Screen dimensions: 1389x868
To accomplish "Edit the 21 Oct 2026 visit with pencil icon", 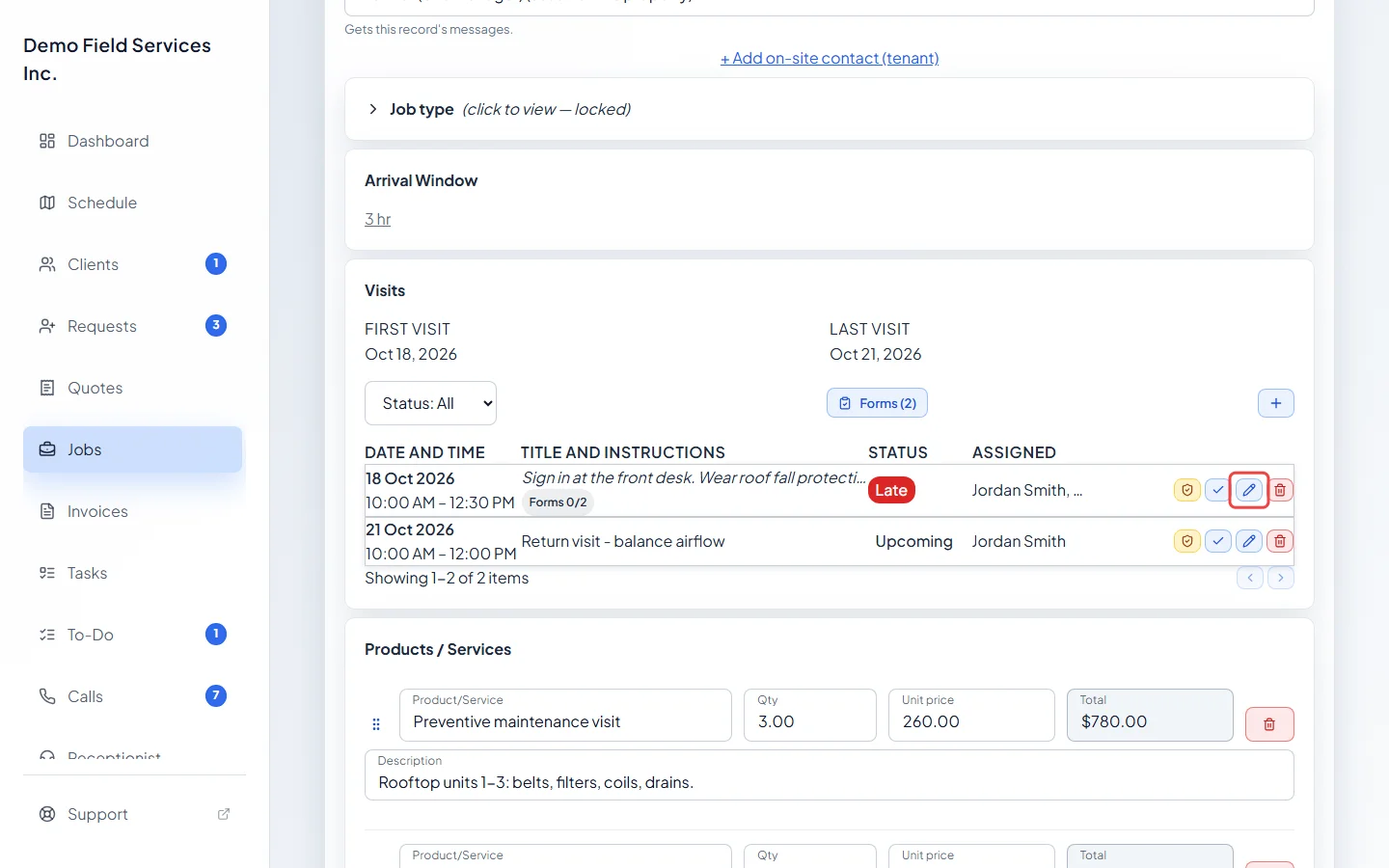I will pyautogui.click(x=1249, y=541).
